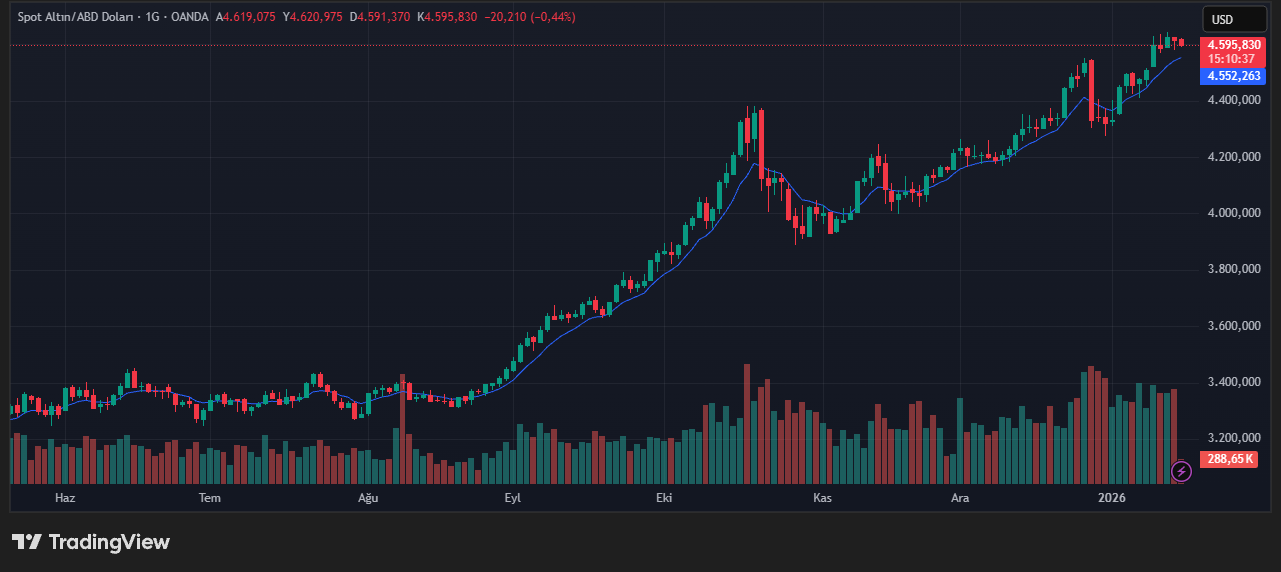
Task: Click the TradingView logo
Action: (91, 542)
